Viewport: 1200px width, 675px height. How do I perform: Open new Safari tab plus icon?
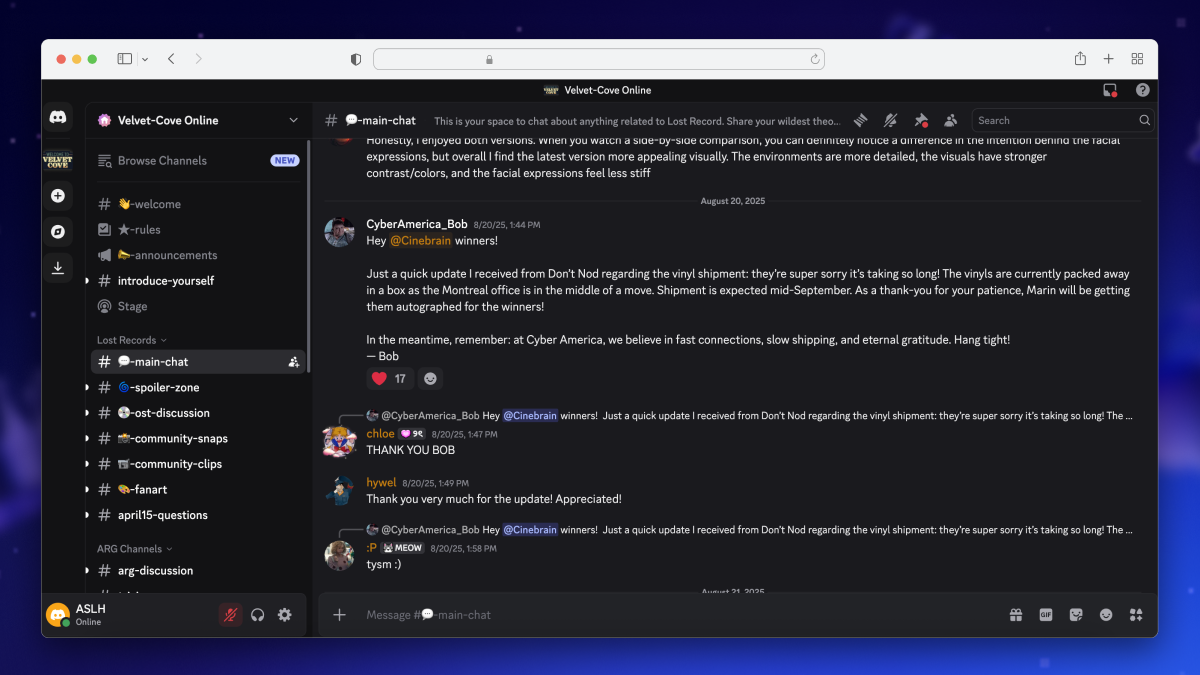pyautogui.click(x=1108, y=59)
